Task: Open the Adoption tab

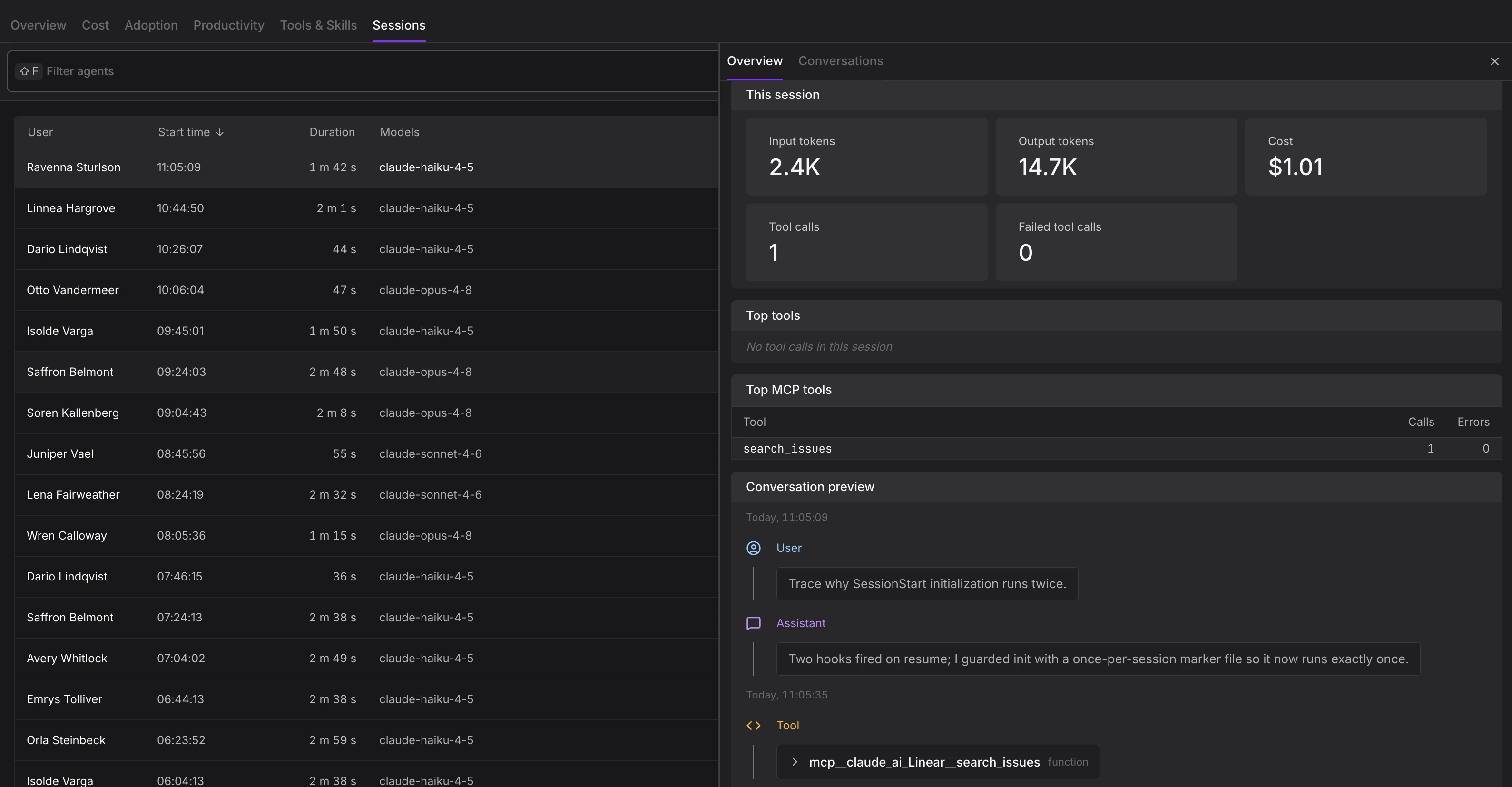Action: pos(151,25)
